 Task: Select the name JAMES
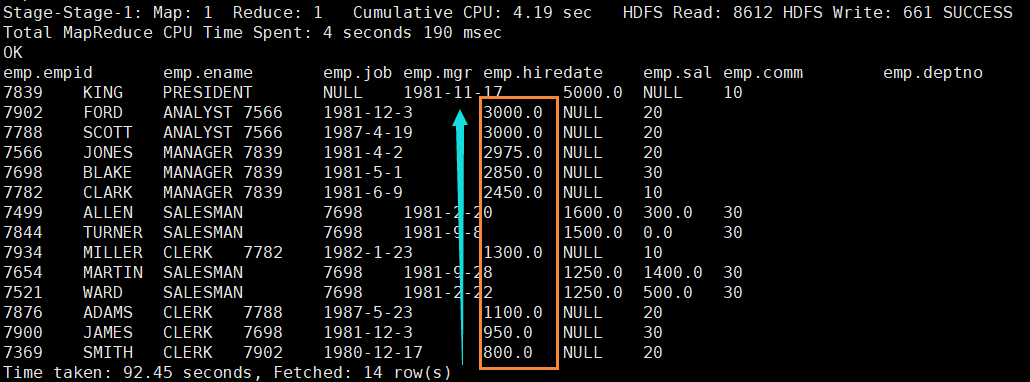coord(108,333)
